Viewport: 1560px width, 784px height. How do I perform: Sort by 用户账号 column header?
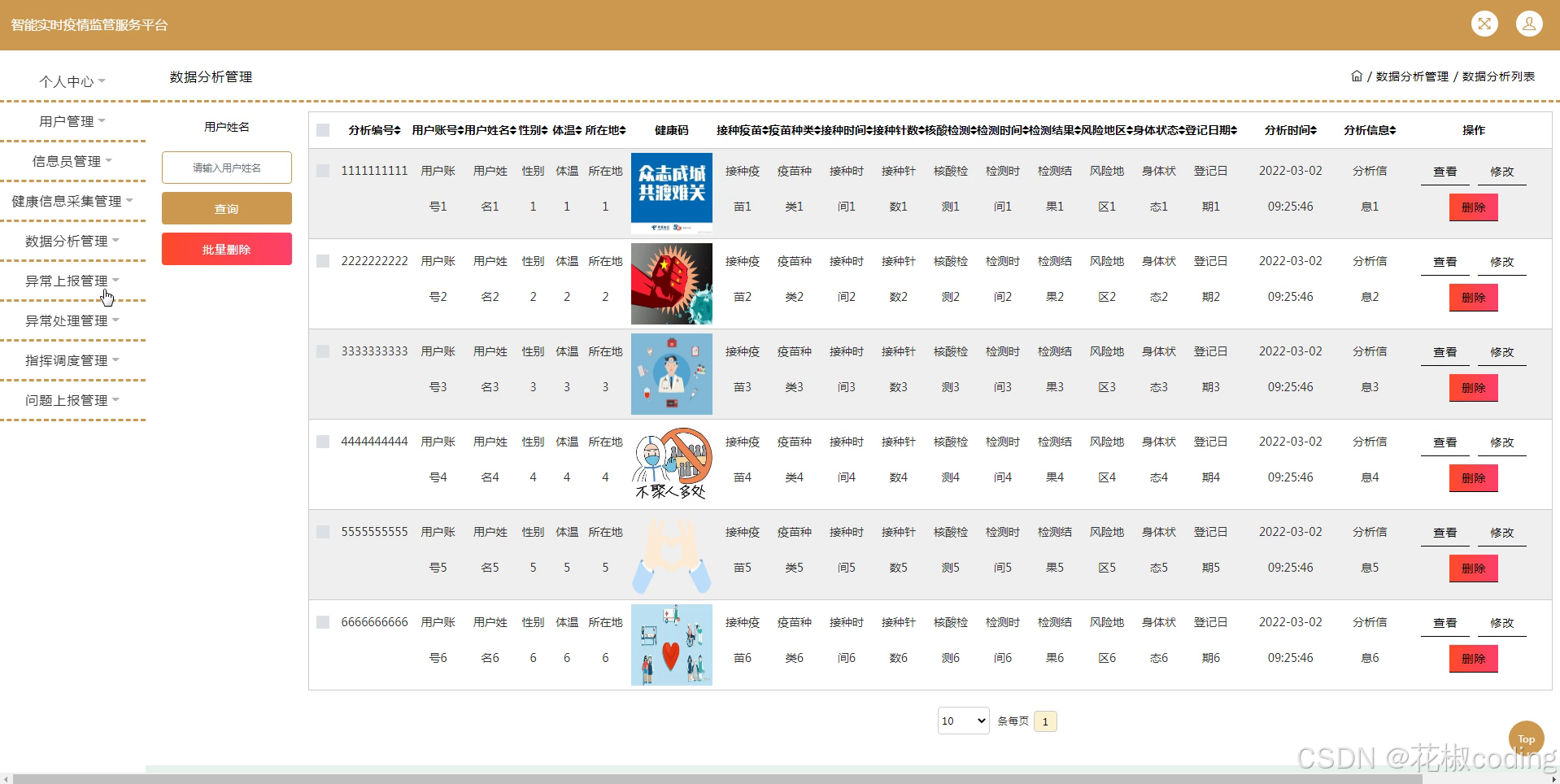tap(438, 130)
